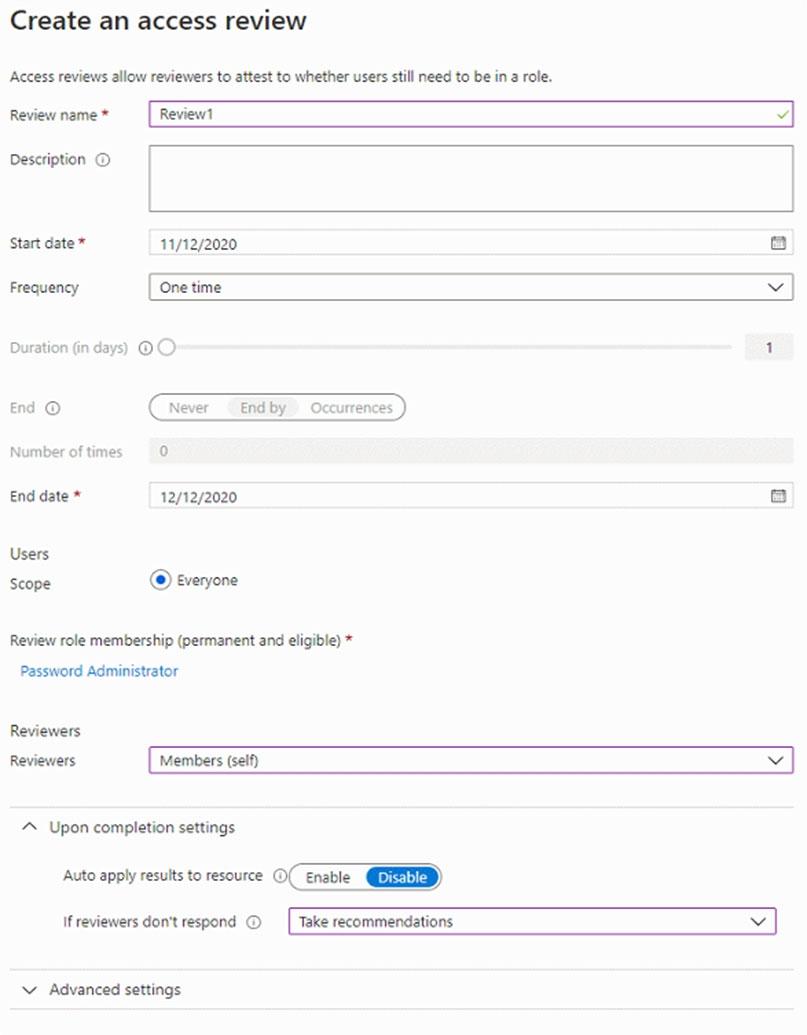The height and width of the screenshot is (1035, 807).
Task: Click info icon for If reviewers don't respond
Action: point(253,922)
